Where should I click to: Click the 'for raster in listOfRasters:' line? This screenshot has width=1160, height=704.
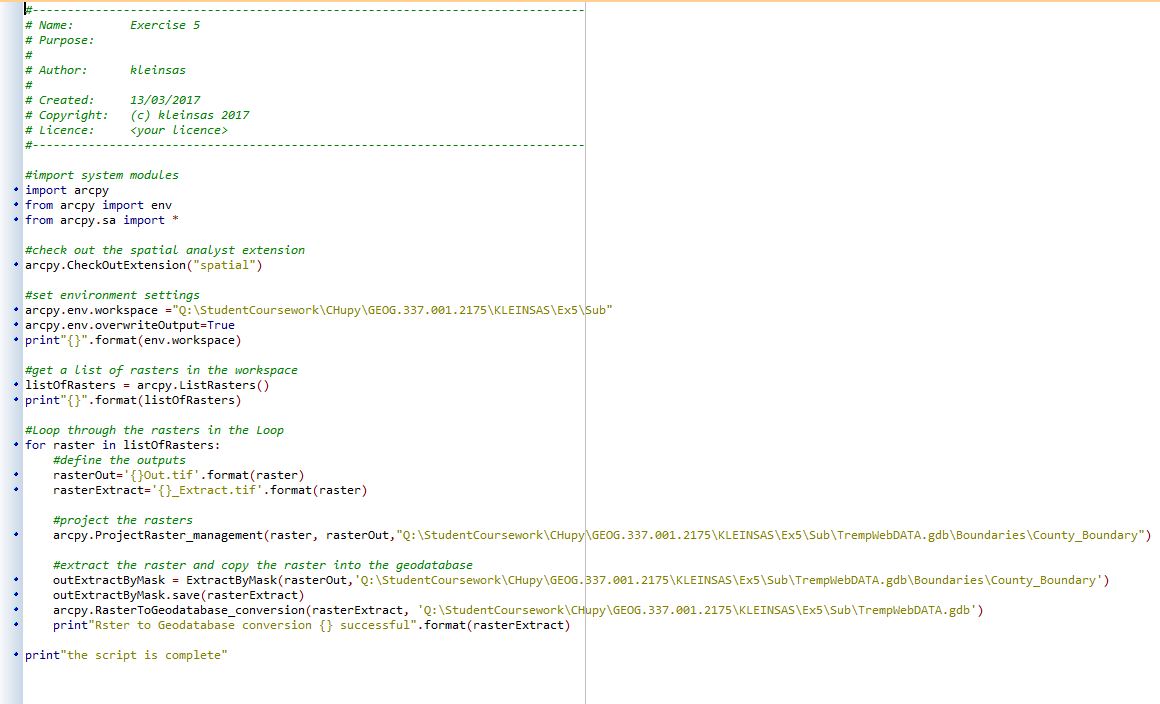[x=123, y=445]
